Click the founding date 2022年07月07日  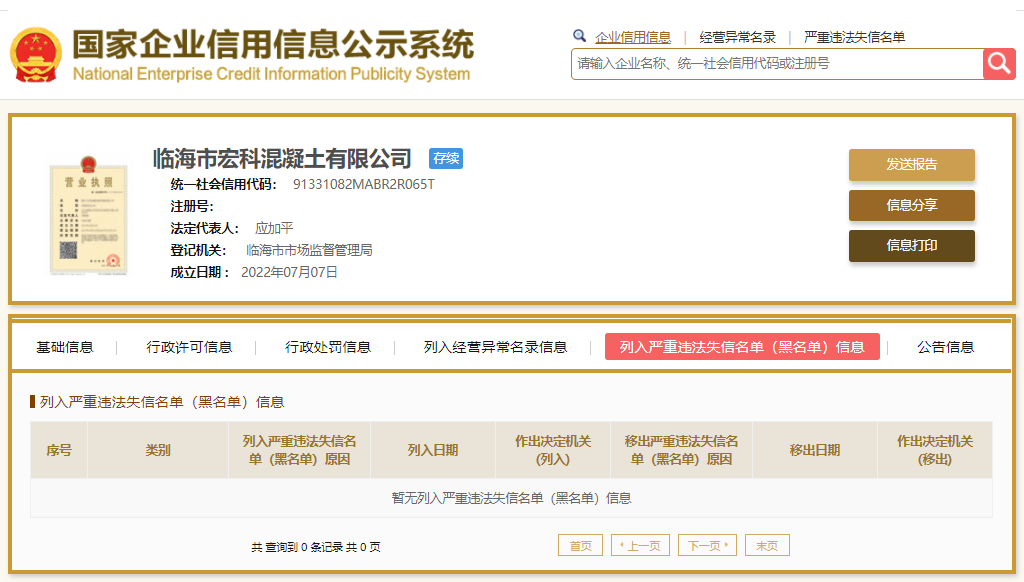289,272
